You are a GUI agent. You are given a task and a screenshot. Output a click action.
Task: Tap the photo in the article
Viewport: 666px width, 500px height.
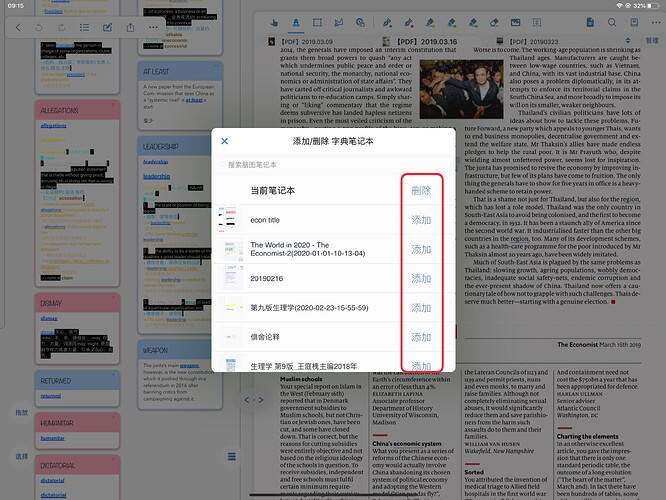[461, 89]
